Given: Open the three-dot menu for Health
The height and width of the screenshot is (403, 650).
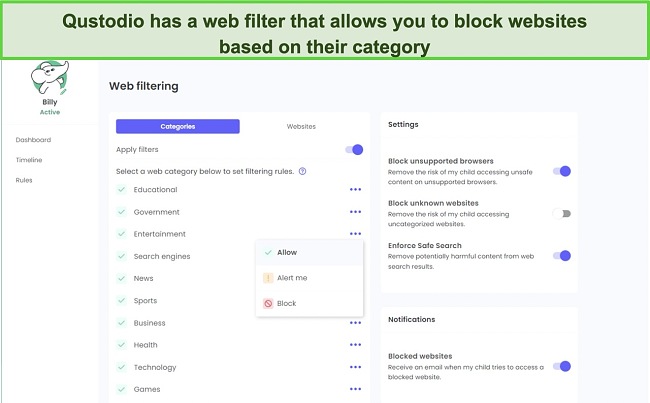Looking at the screenshot, I should coord(355,345).
